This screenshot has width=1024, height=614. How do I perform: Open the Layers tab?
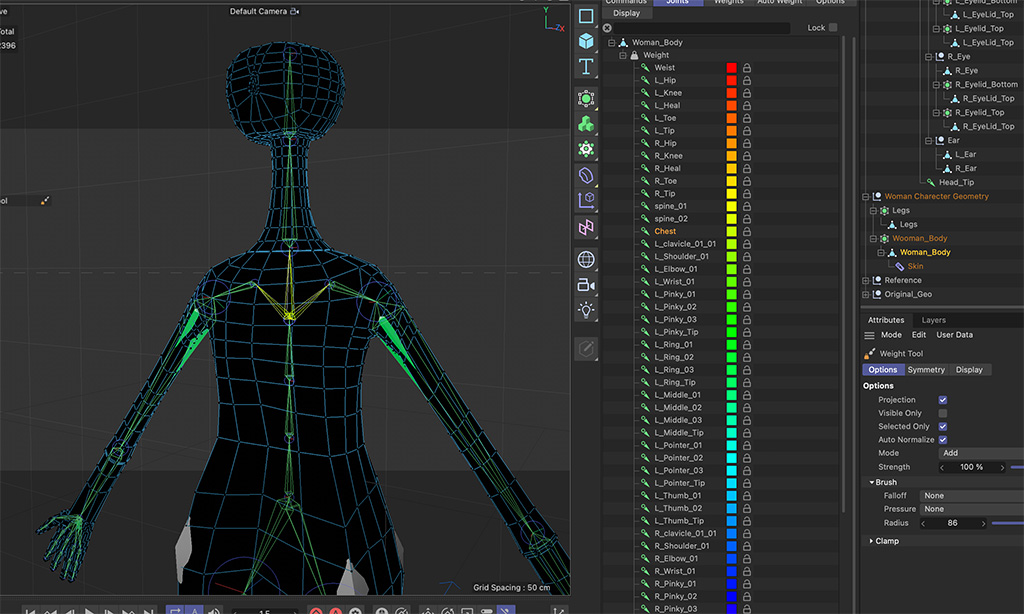933,320
